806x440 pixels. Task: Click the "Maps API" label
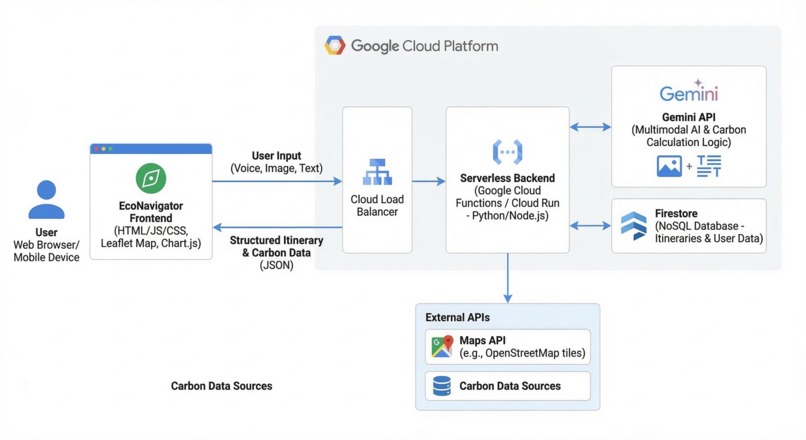point(482,340)
